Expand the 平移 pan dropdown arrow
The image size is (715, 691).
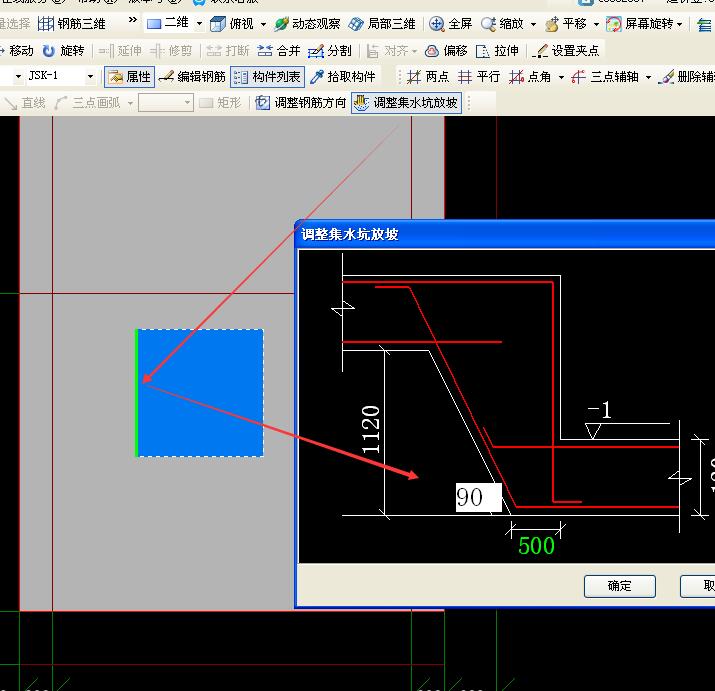coord(596,24)
